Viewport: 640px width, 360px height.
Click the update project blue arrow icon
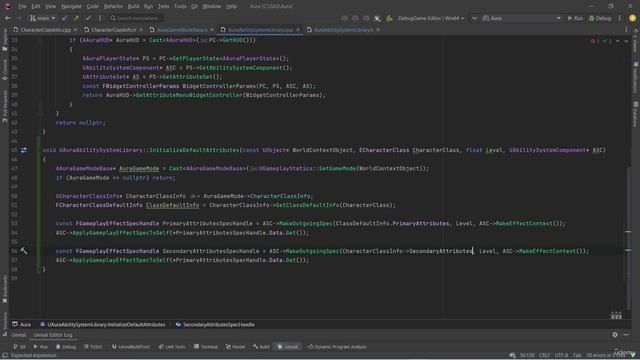coord(64,18)
